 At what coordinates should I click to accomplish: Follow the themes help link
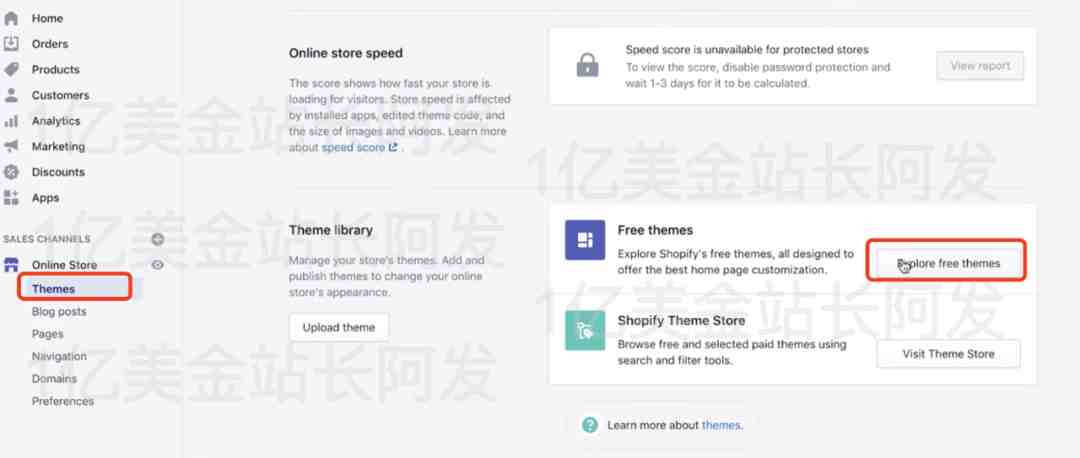(721, 426)
